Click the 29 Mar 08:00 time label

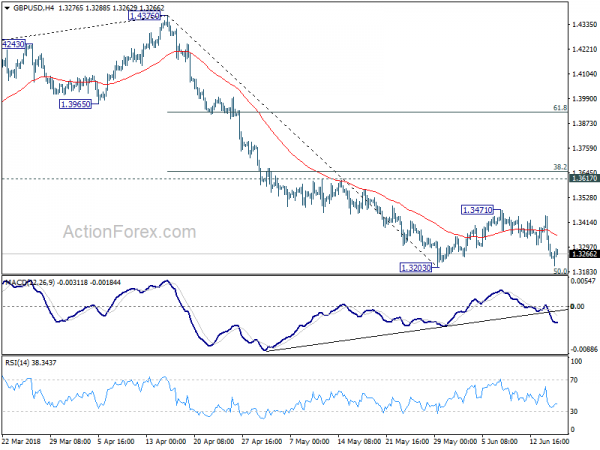coord(70,441)
